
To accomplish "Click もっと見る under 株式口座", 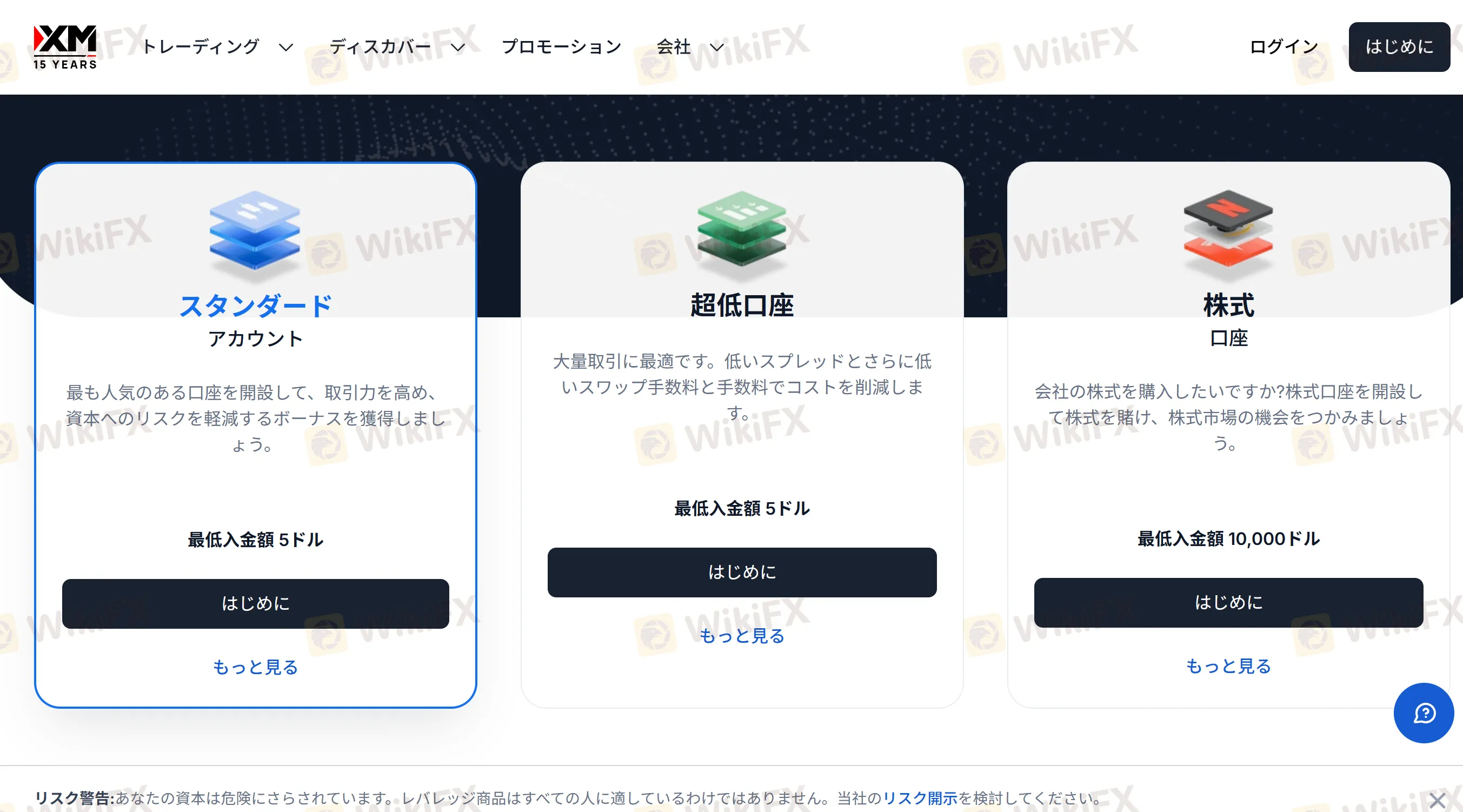I will point(1228,666).
